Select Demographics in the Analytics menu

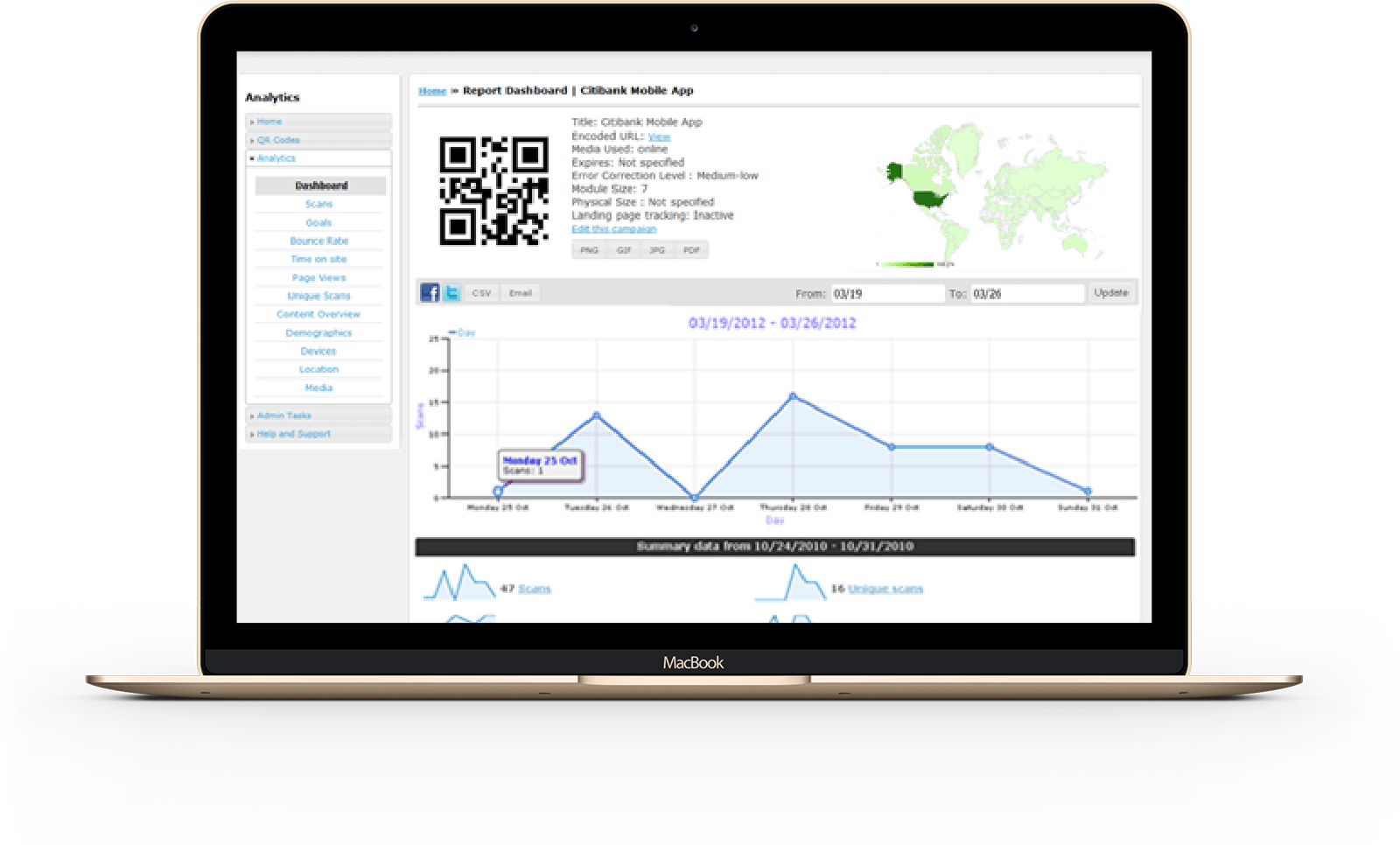(x=318, y=332)
